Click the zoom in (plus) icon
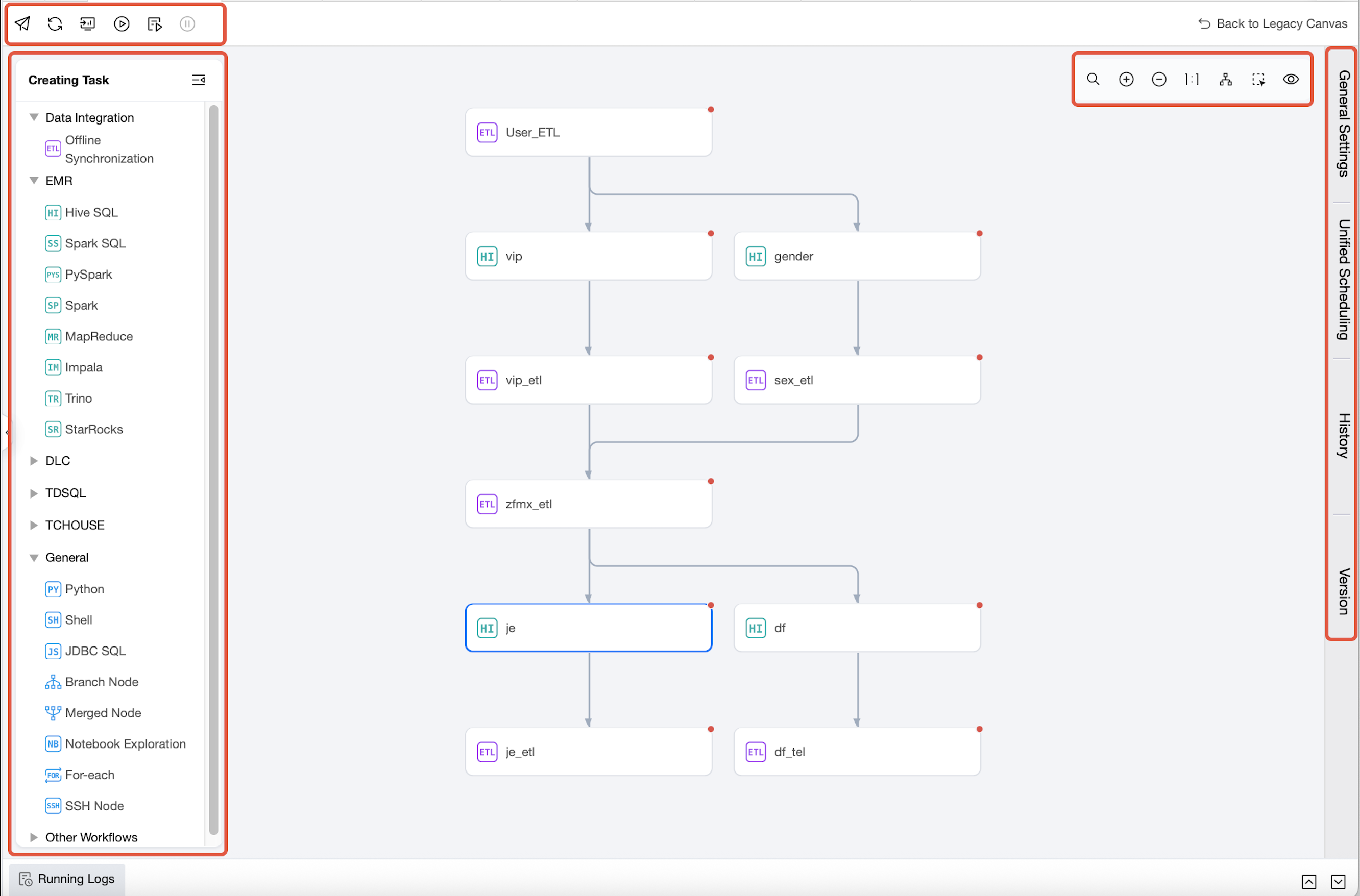Viewport: 1360px width, 896px height. (x=1126, y=80)
